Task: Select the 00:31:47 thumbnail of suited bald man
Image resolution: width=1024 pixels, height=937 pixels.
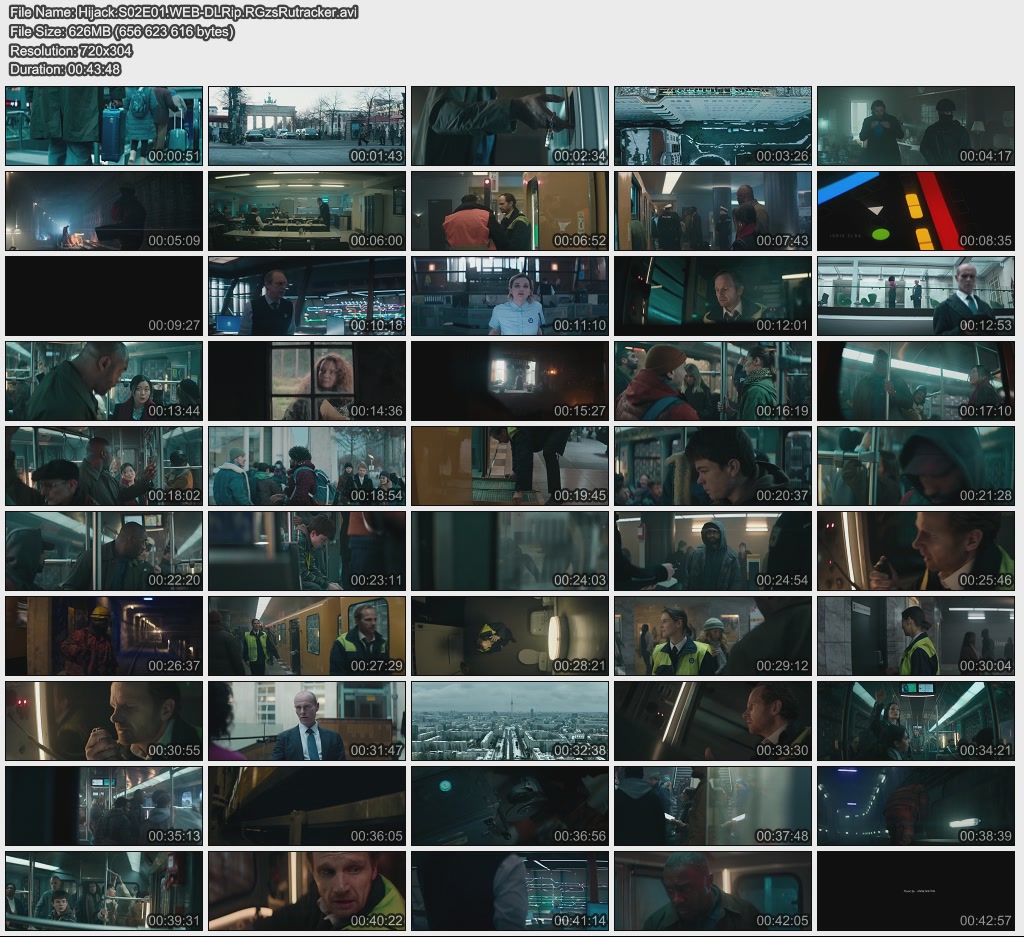Action: (x=307, y=721)
